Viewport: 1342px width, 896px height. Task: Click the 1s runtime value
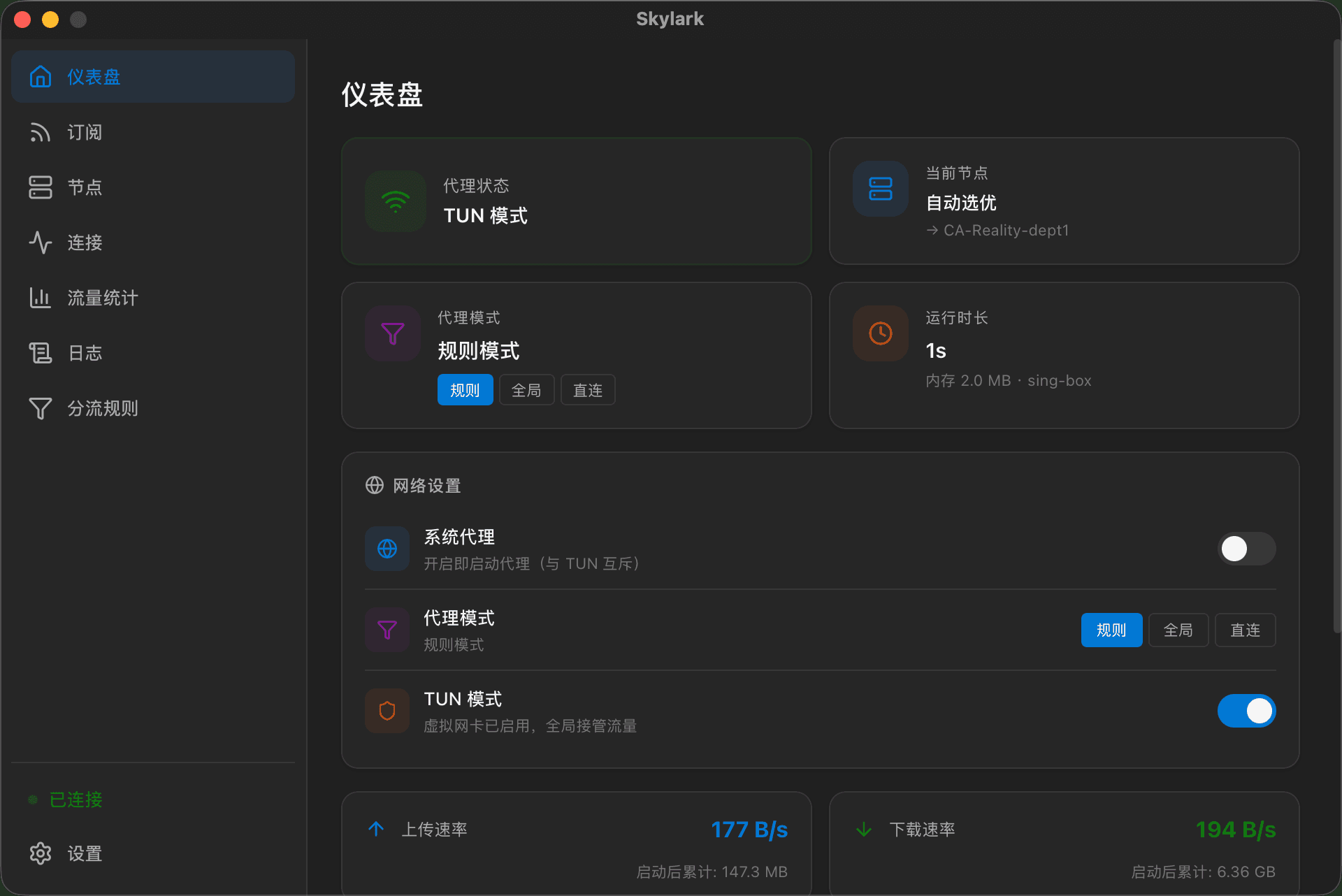936,351
